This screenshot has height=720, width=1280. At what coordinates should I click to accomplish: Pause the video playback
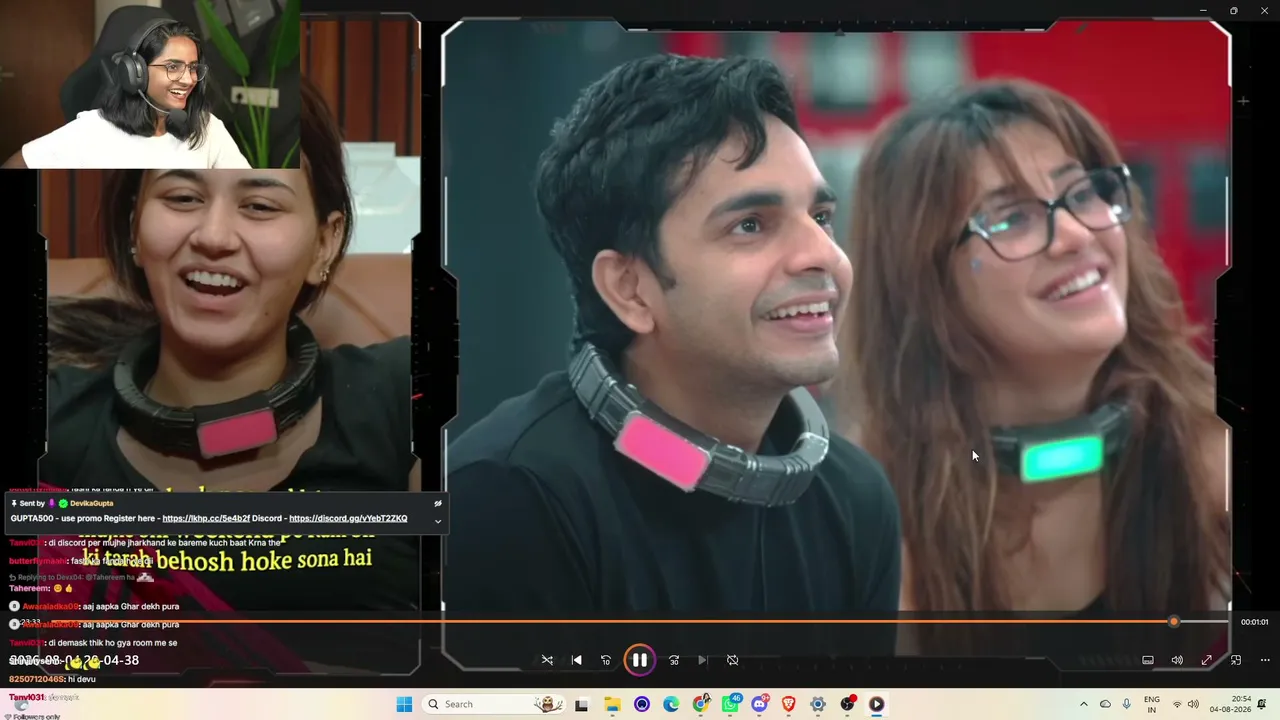coord(639,660)
